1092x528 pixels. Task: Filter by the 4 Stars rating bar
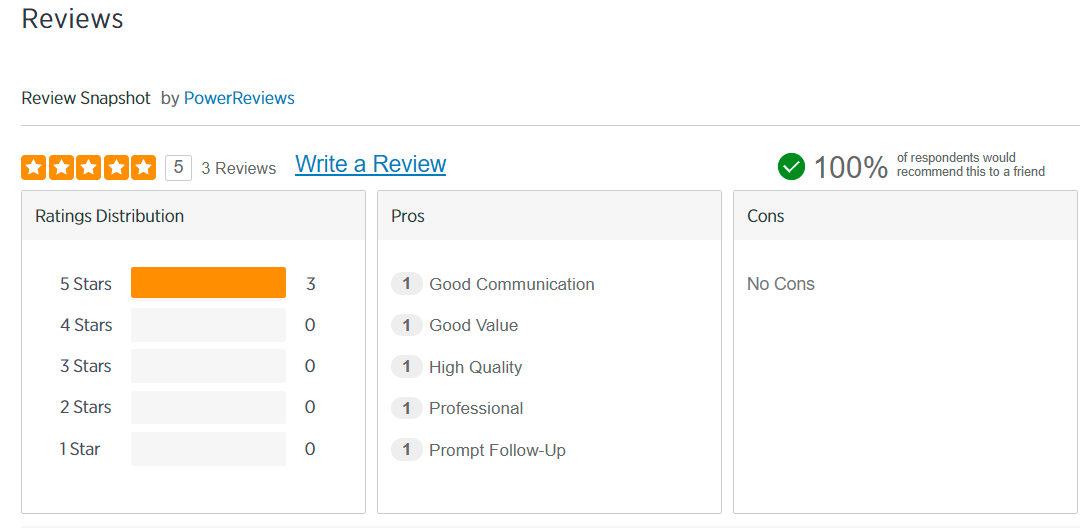click(x=208, y=325)
